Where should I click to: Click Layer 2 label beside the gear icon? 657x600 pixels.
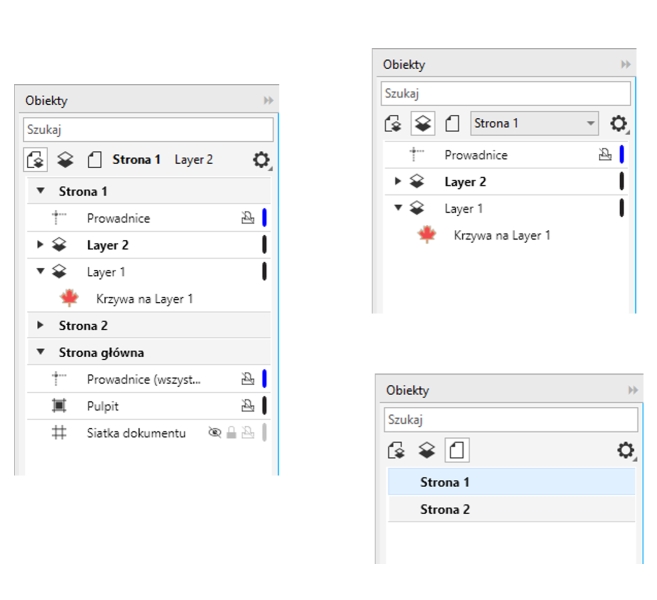194,159
